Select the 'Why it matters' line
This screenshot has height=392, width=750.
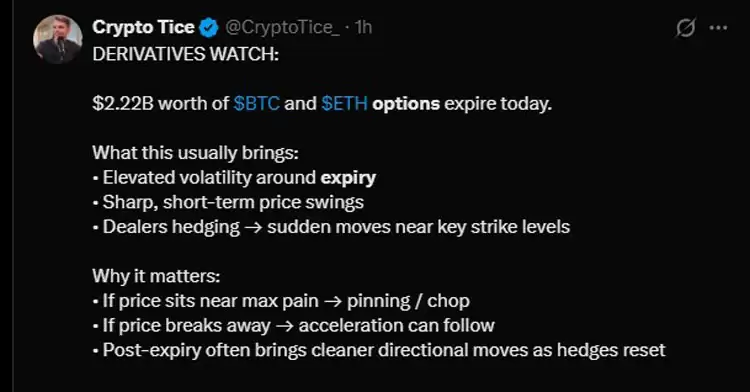click(156, 276)
